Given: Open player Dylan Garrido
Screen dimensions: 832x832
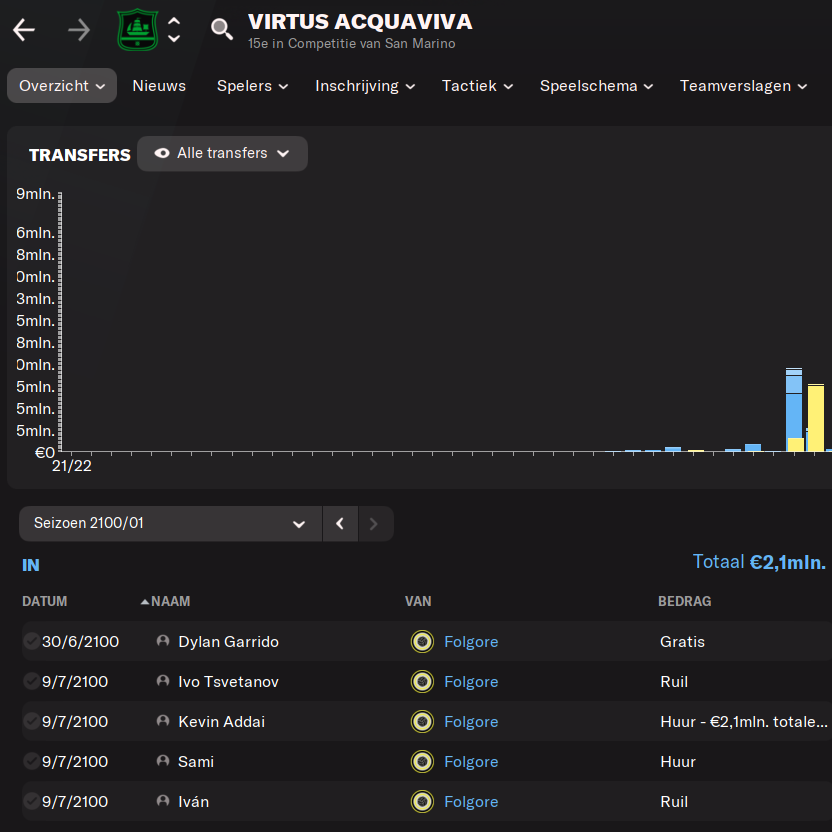Looking at the screenshot, I should pyautogui.click(x=228, y=642).
